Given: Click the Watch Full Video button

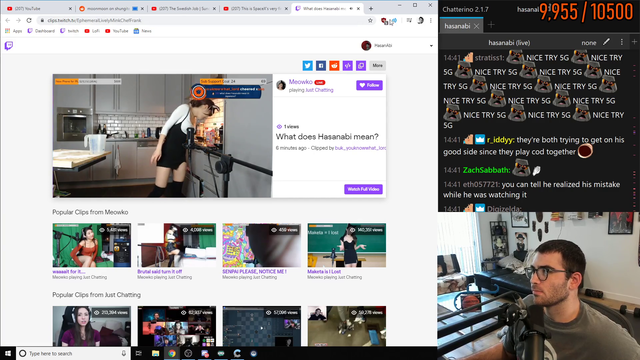Looking at the screenshot, I should pyautogui.click(x=363, y=189).
